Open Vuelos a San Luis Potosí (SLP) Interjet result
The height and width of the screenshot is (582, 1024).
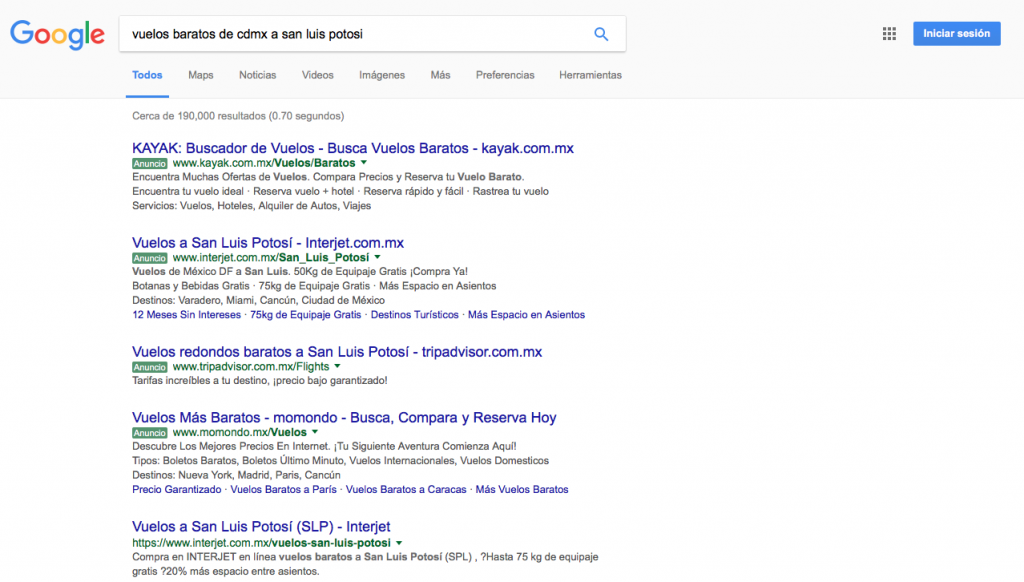coord(261,526)
